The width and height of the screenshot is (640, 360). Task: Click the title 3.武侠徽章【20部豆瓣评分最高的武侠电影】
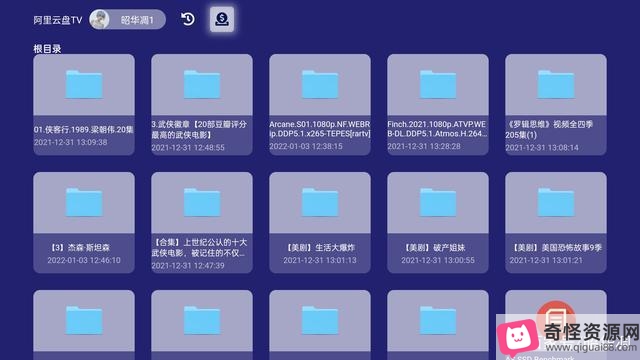[x=199, y=129]
